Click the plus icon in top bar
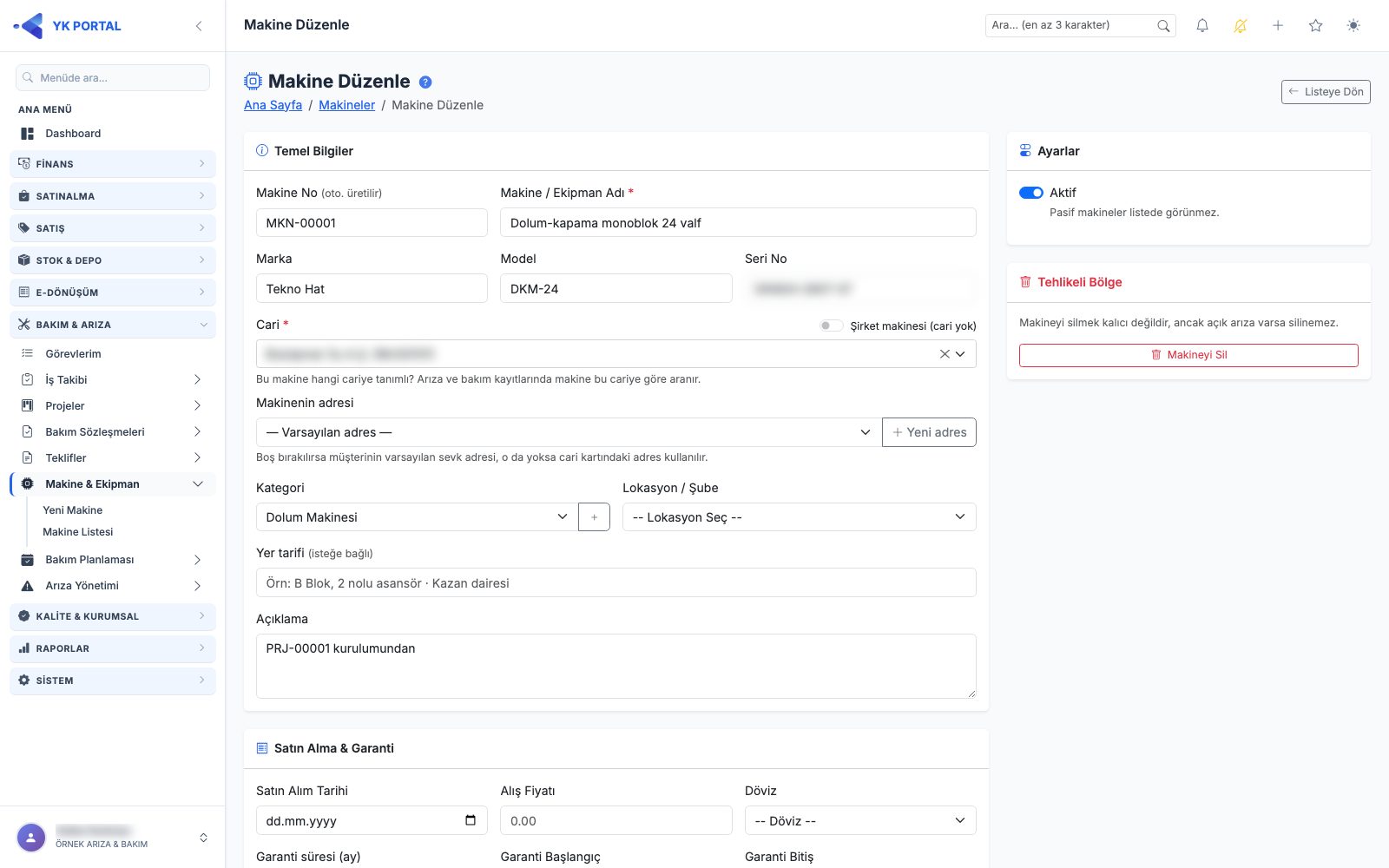This screenshot has height=868, width=1389. [1278, 26]
